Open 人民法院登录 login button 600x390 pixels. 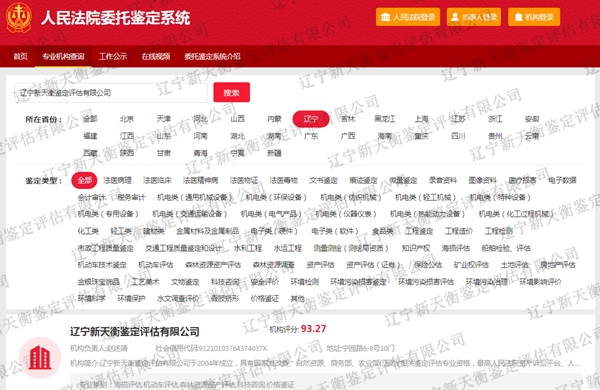(408, 17)
